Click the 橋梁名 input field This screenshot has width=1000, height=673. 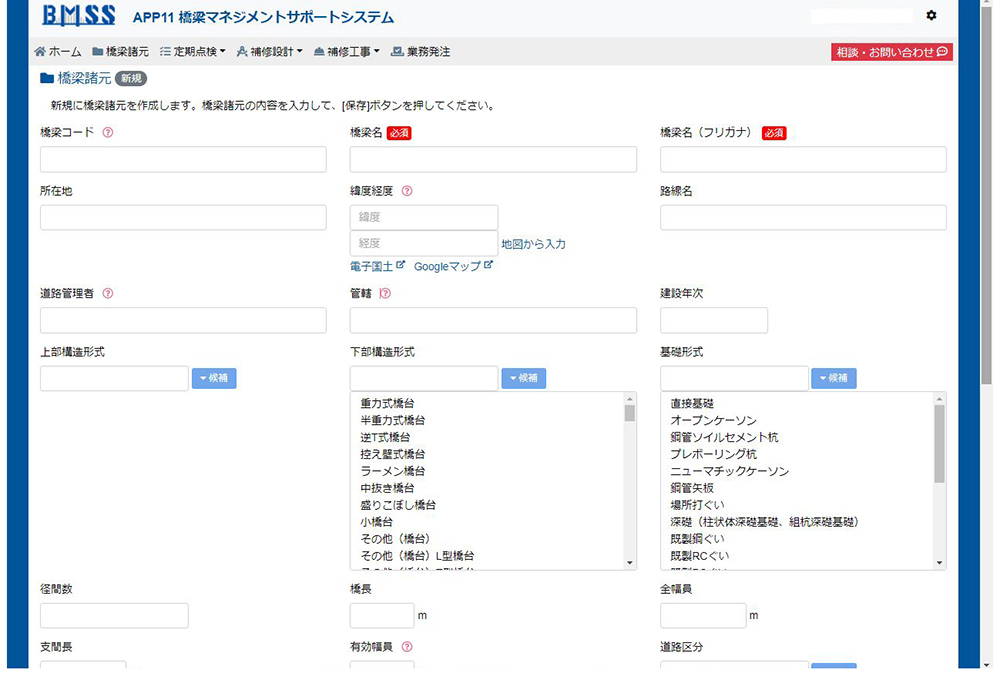click(493, 160)
